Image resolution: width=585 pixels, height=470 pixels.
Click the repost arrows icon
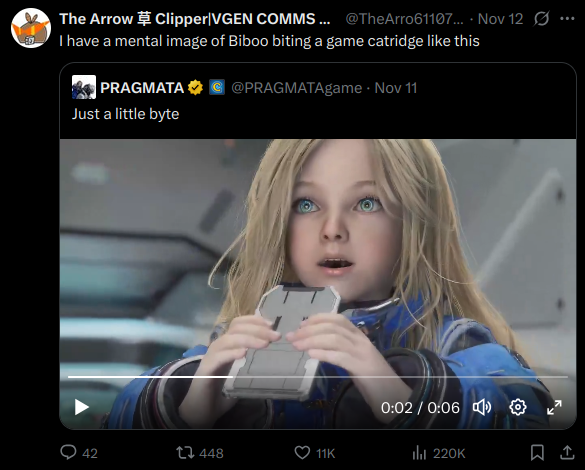185,453
